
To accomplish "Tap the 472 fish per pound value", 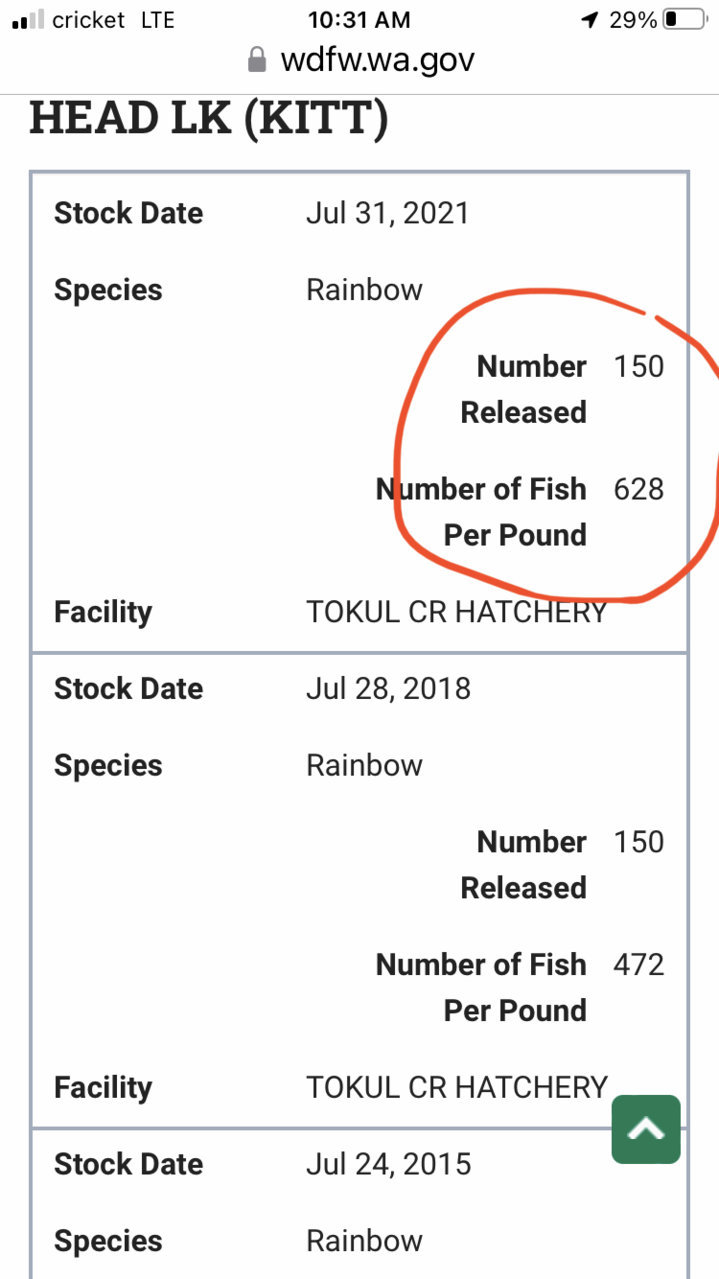I will click(639, 965).
